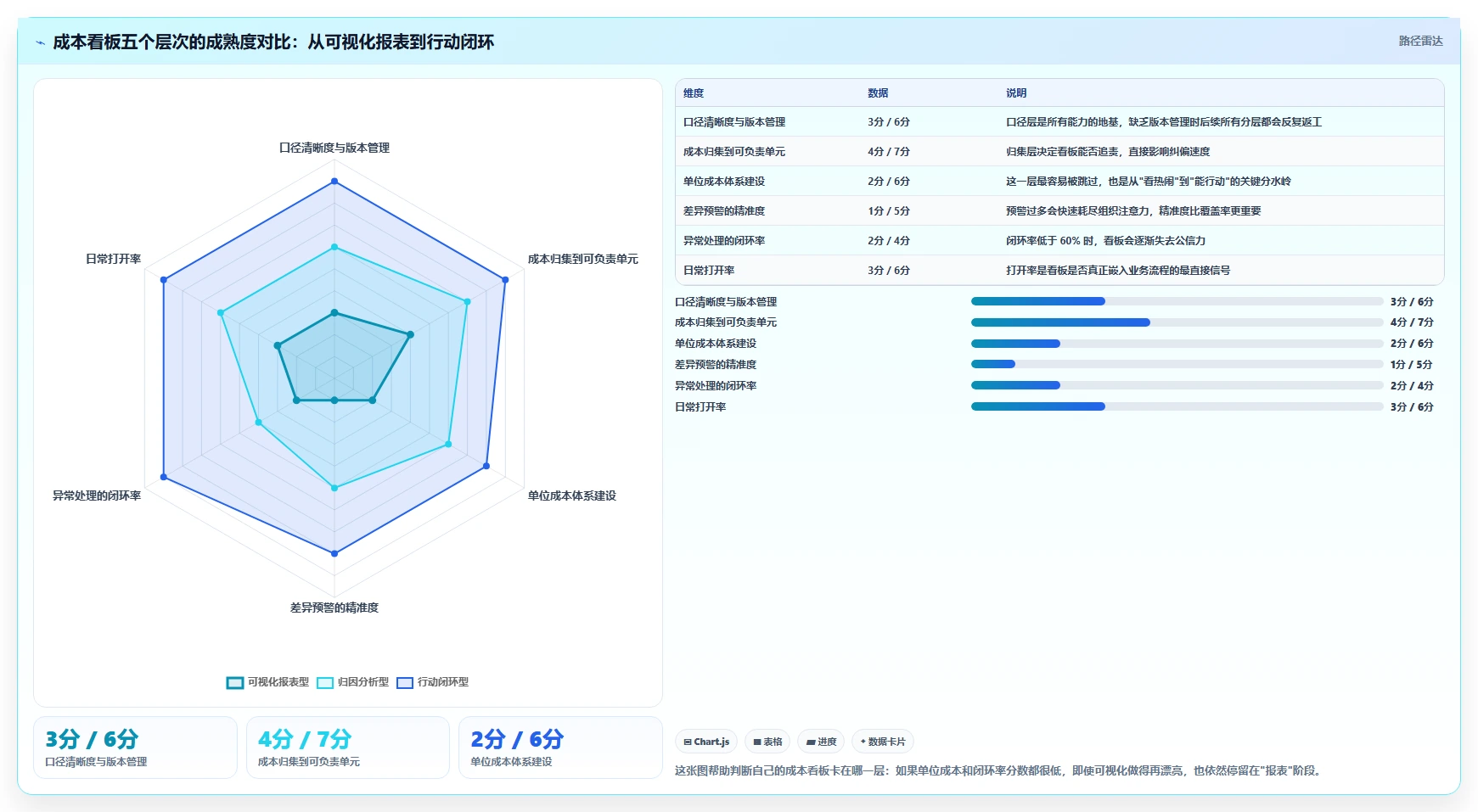The image size is (1478, 812).
Task: Click the 数据卡片 tag chip
Action: [x=883, y=742]
